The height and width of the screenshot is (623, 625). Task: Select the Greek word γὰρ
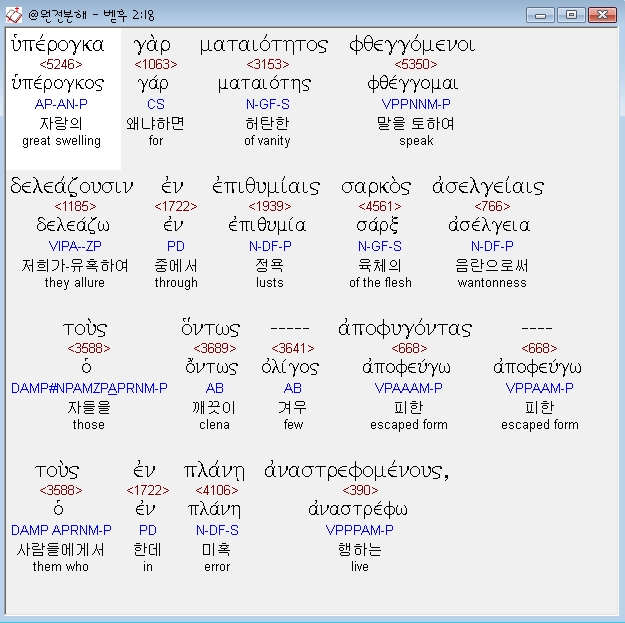point(152,45)
